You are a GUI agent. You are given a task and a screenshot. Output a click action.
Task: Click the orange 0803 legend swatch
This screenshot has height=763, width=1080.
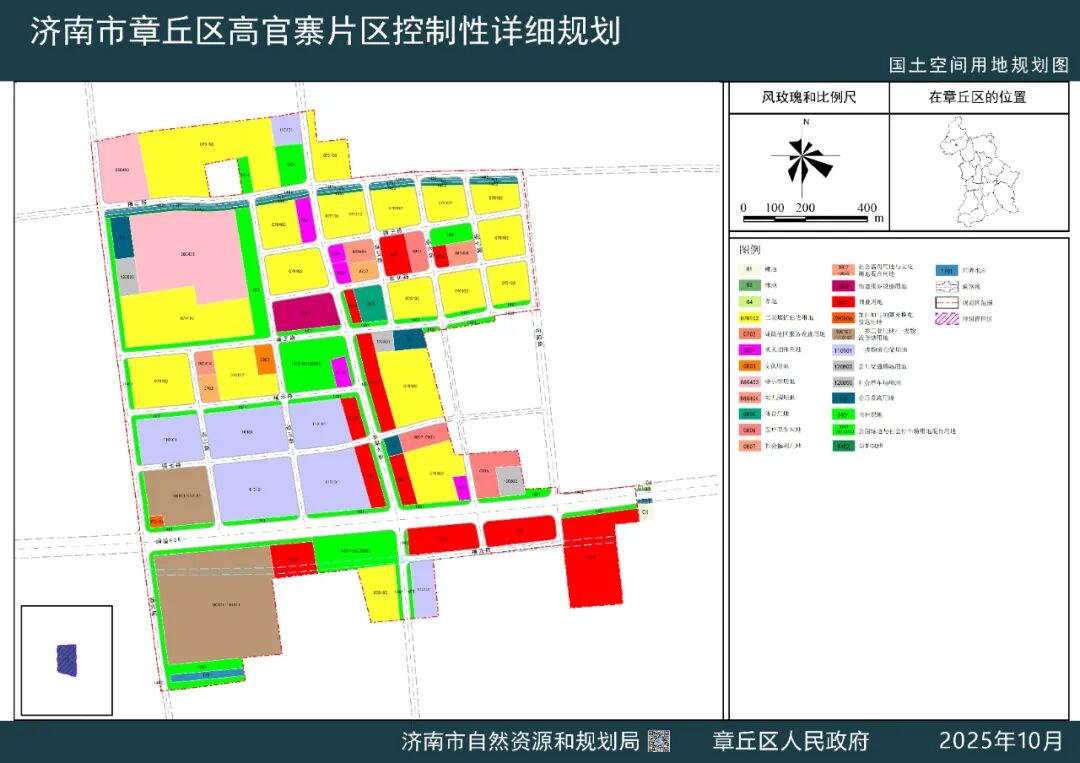750,366
